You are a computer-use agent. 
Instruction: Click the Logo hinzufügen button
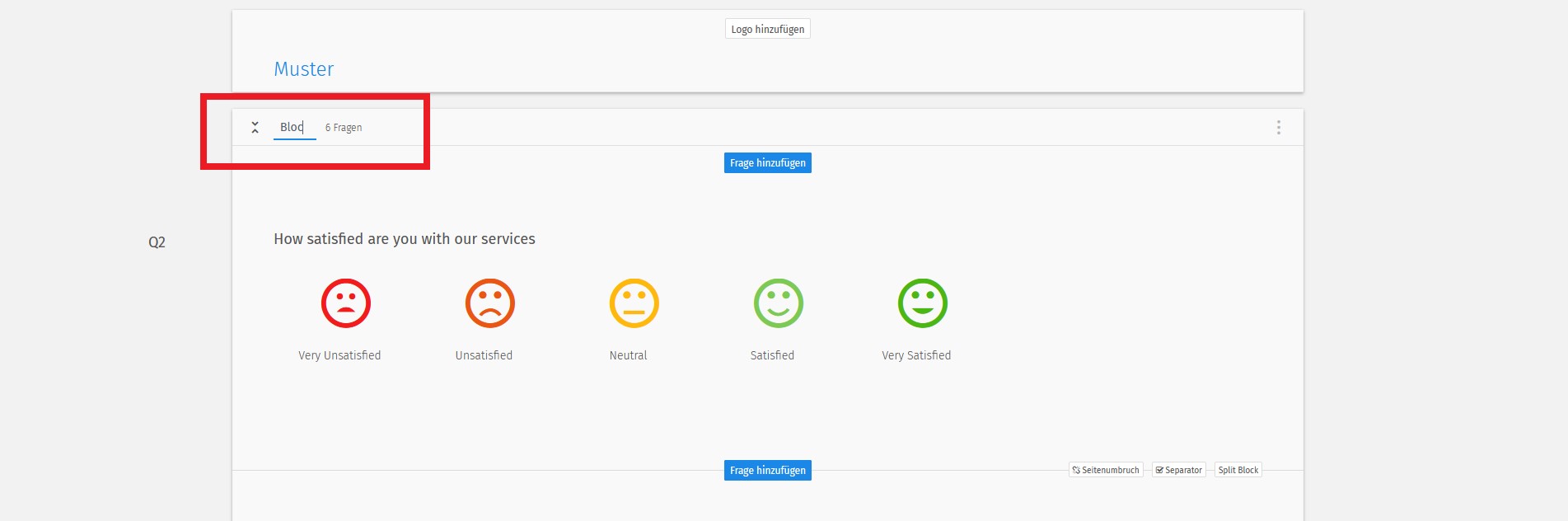coord(768,29)
